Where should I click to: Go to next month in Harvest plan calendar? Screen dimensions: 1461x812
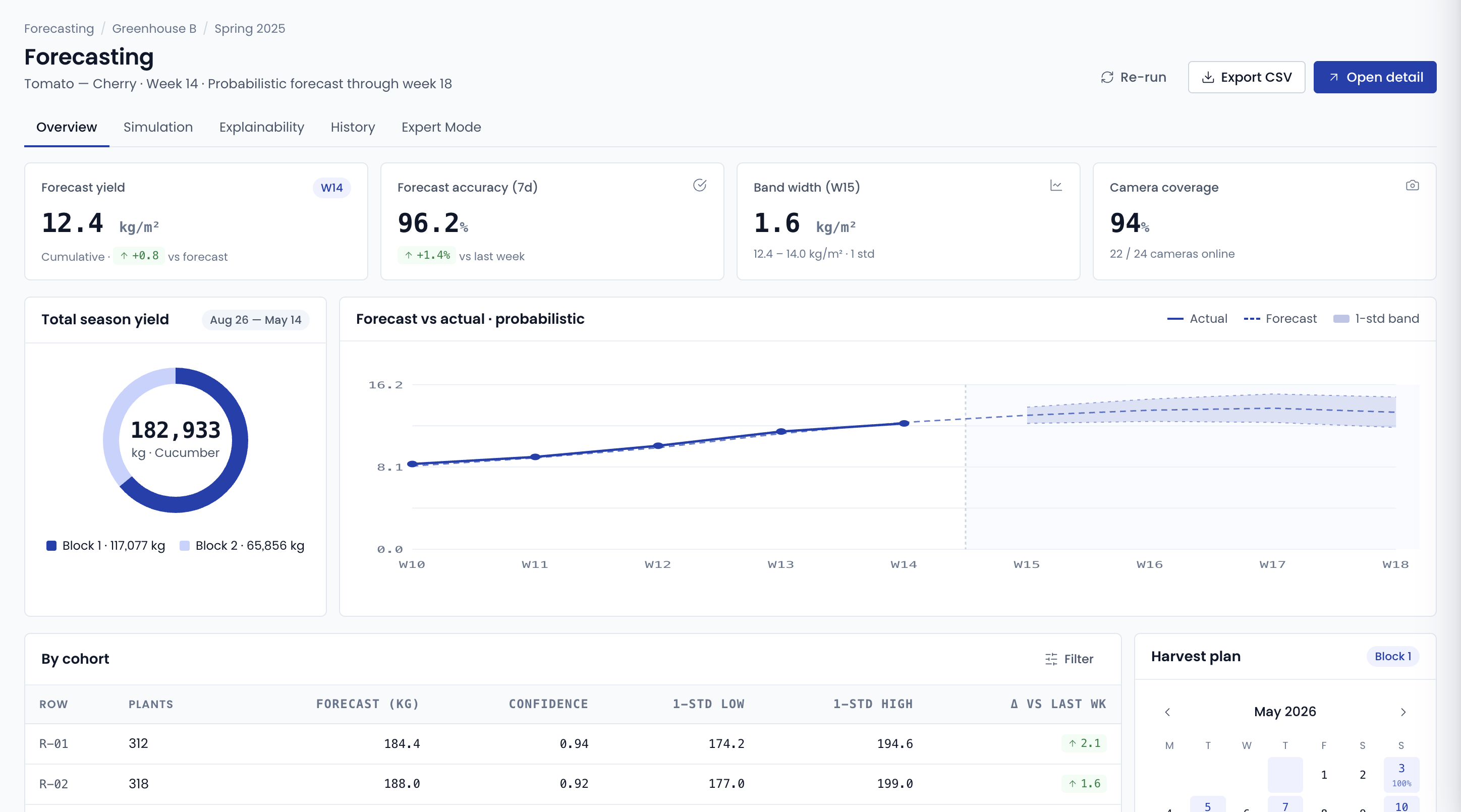1403,712
